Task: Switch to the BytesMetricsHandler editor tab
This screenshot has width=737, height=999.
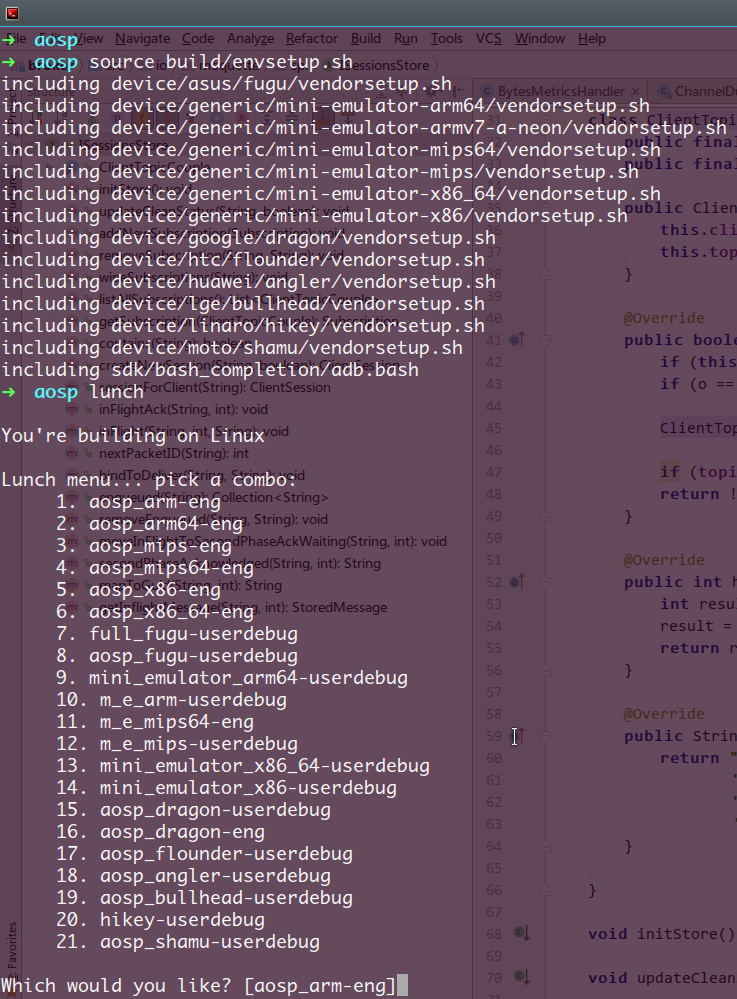Action: pos(561,91)
